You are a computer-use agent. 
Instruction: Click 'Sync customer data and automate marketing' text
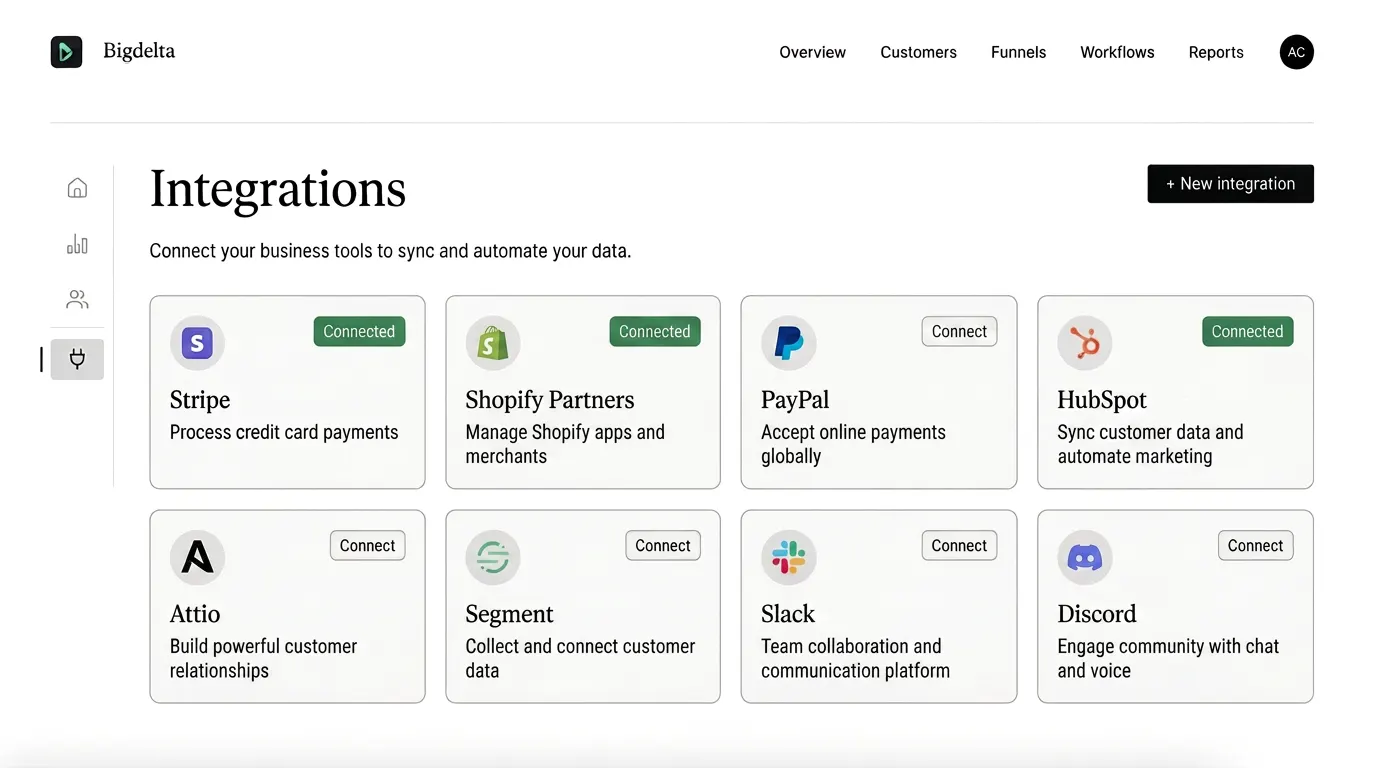(1150, 444)
